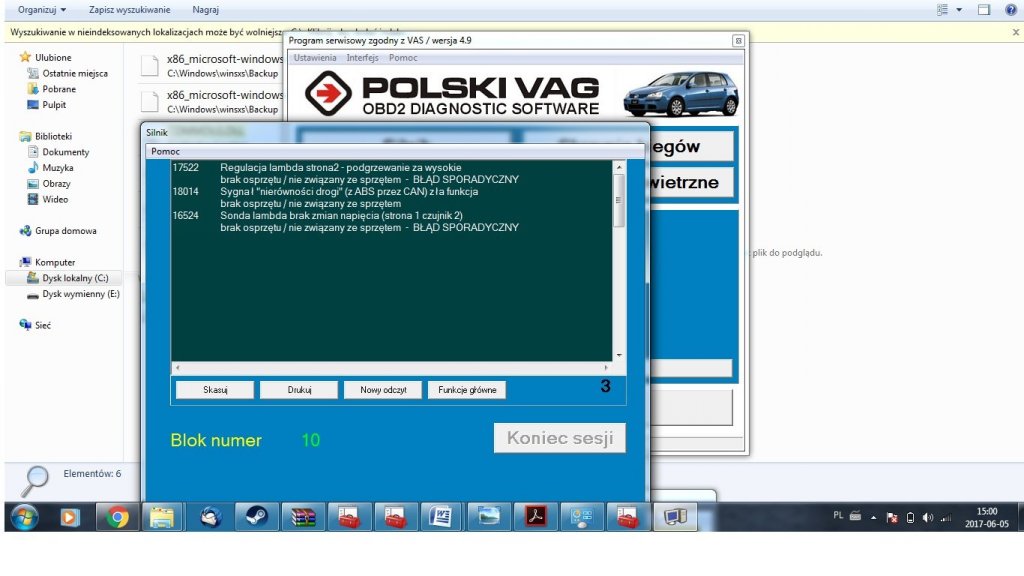Open Funkcje główne from the fault window
Image resolution: width=1024 pixels, height=576 pixels.
click(467, 390)
